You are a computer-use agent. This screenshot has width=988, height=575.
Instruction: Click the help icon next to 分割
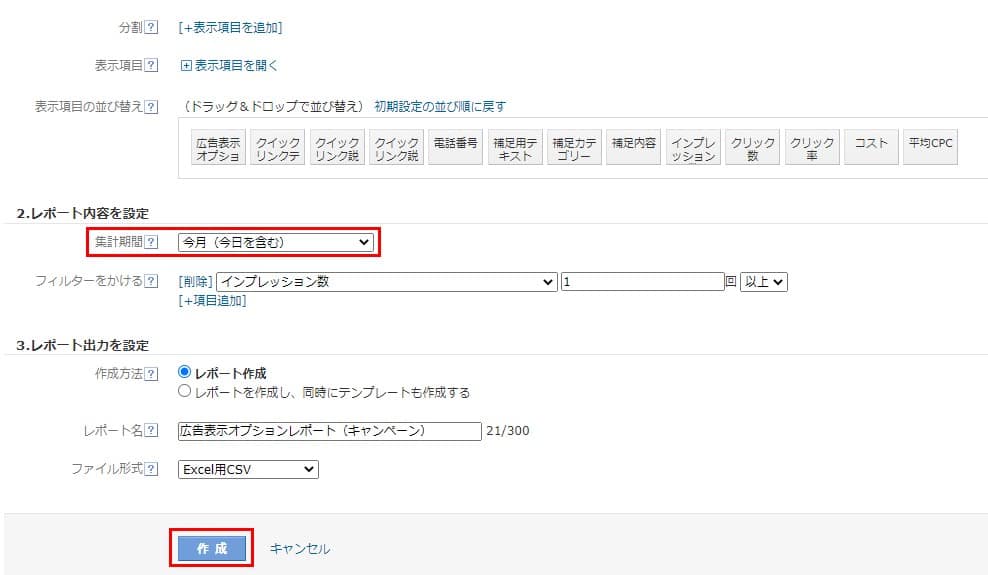(x=151, y=28)
